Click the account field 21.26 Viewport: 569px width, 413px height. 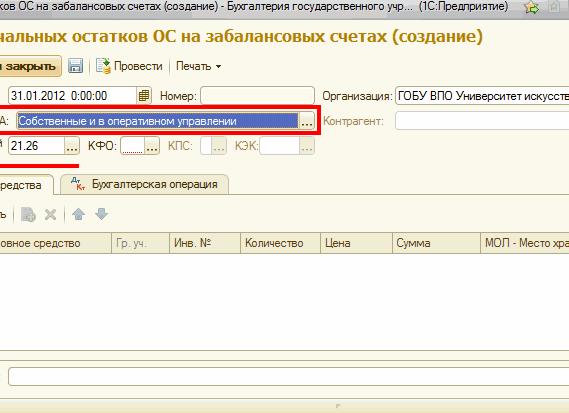click(x=36, y=146)
